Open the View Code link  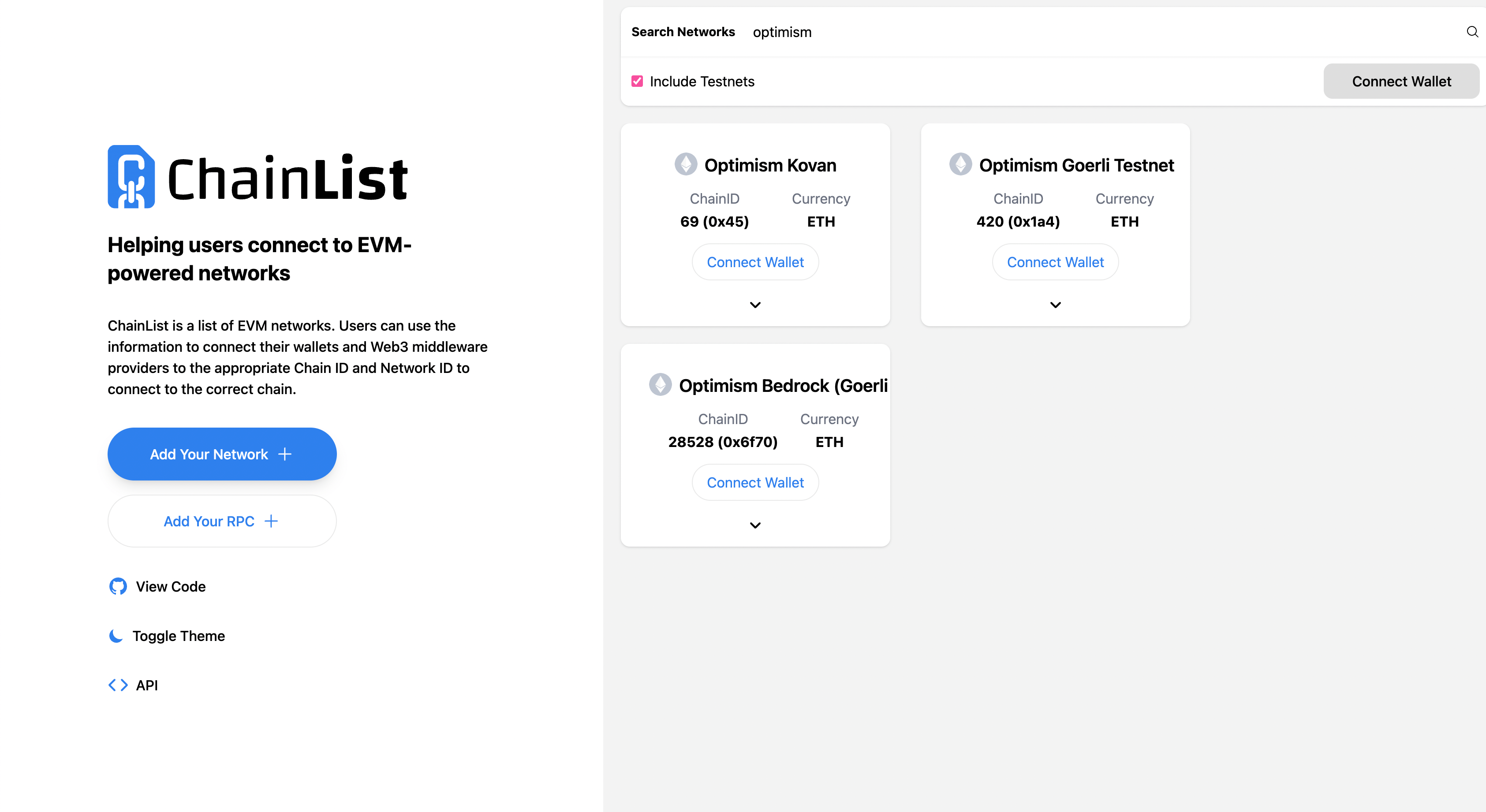(x=171, y=586)
